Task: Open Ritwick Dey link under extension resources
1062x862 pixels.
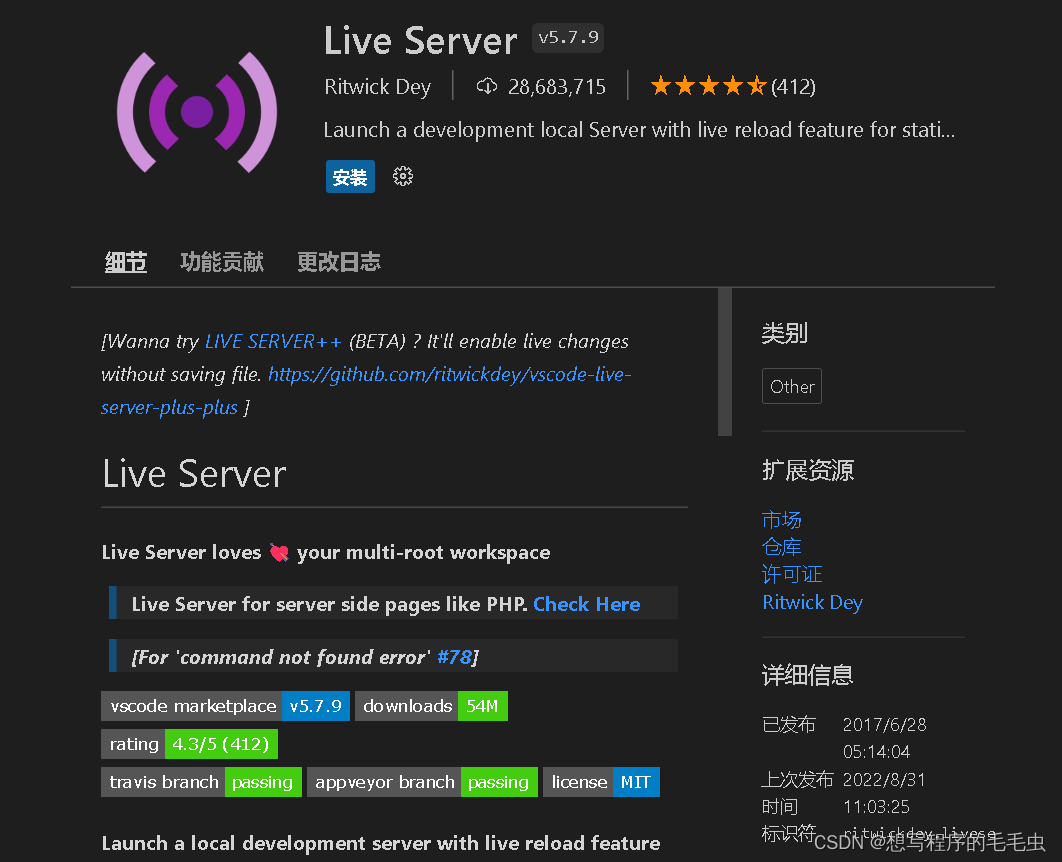Action: [813, 602]
